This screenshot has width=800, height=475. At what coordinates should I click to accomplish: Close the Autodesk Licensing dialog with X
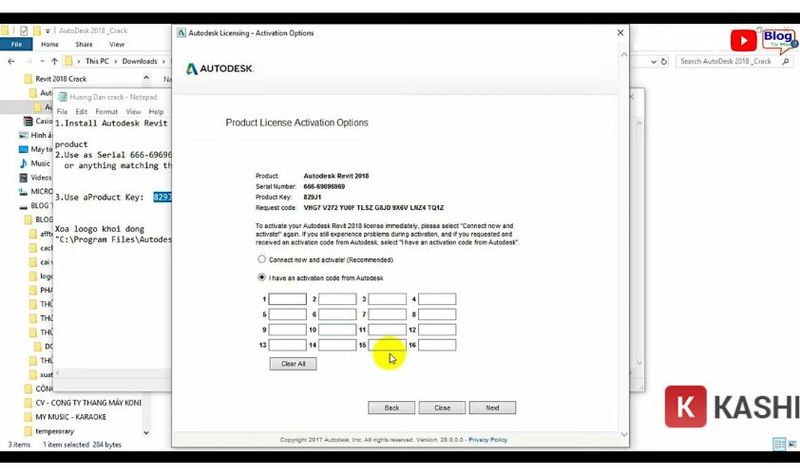pos(620,33)
